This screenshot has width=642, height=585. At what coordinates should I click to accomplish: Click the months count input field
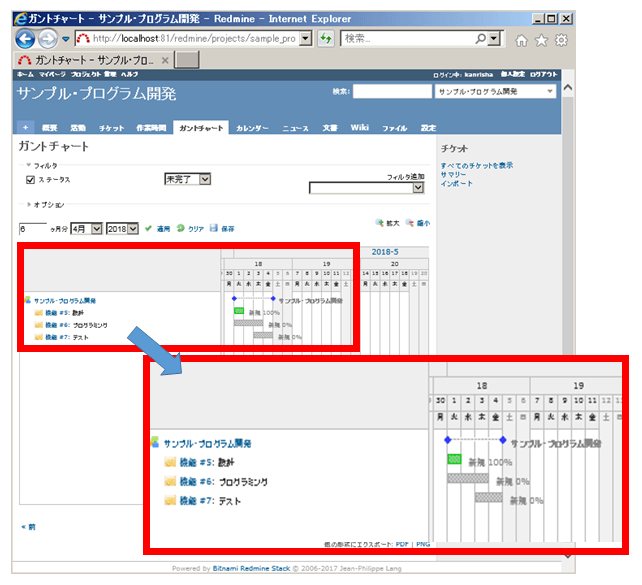(x=33, y=228)
